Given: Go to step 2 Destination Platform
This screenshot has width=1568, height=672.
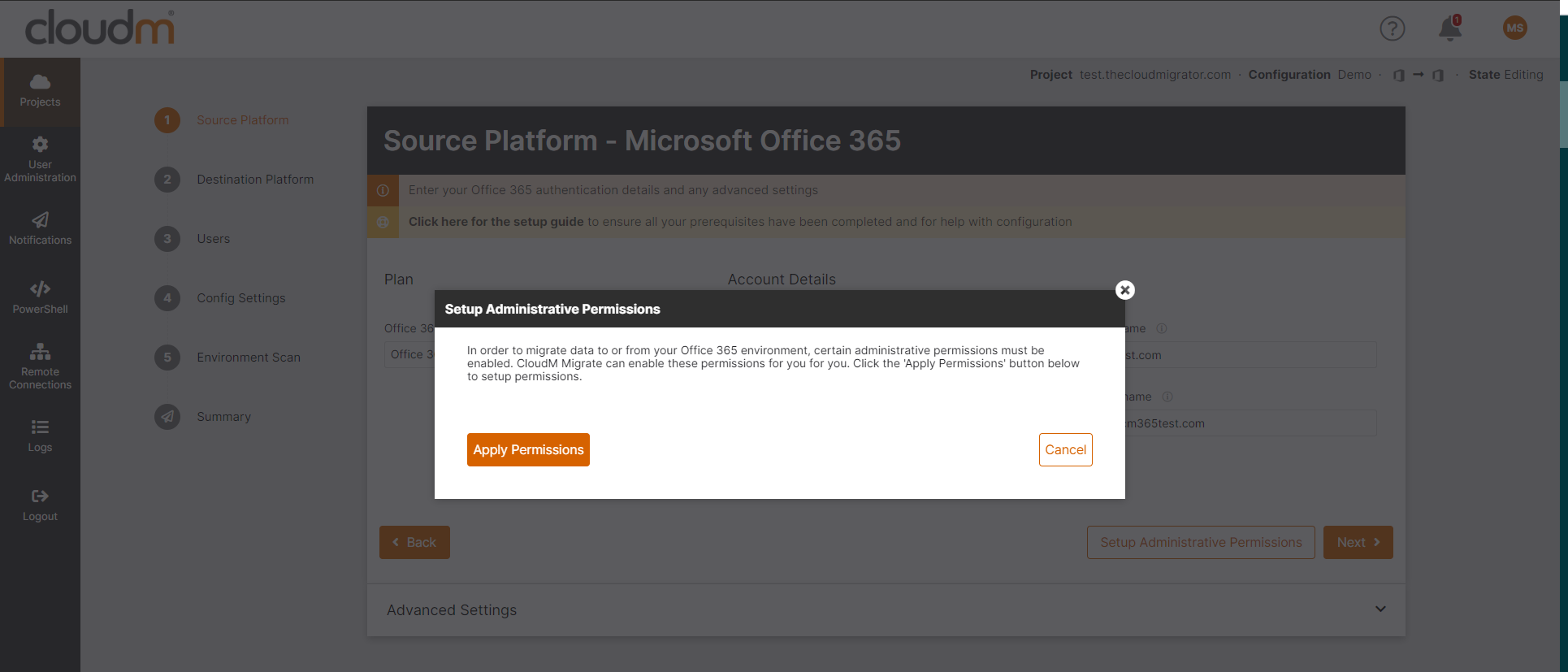Looking at the screenshot, I should pos(234,180).
